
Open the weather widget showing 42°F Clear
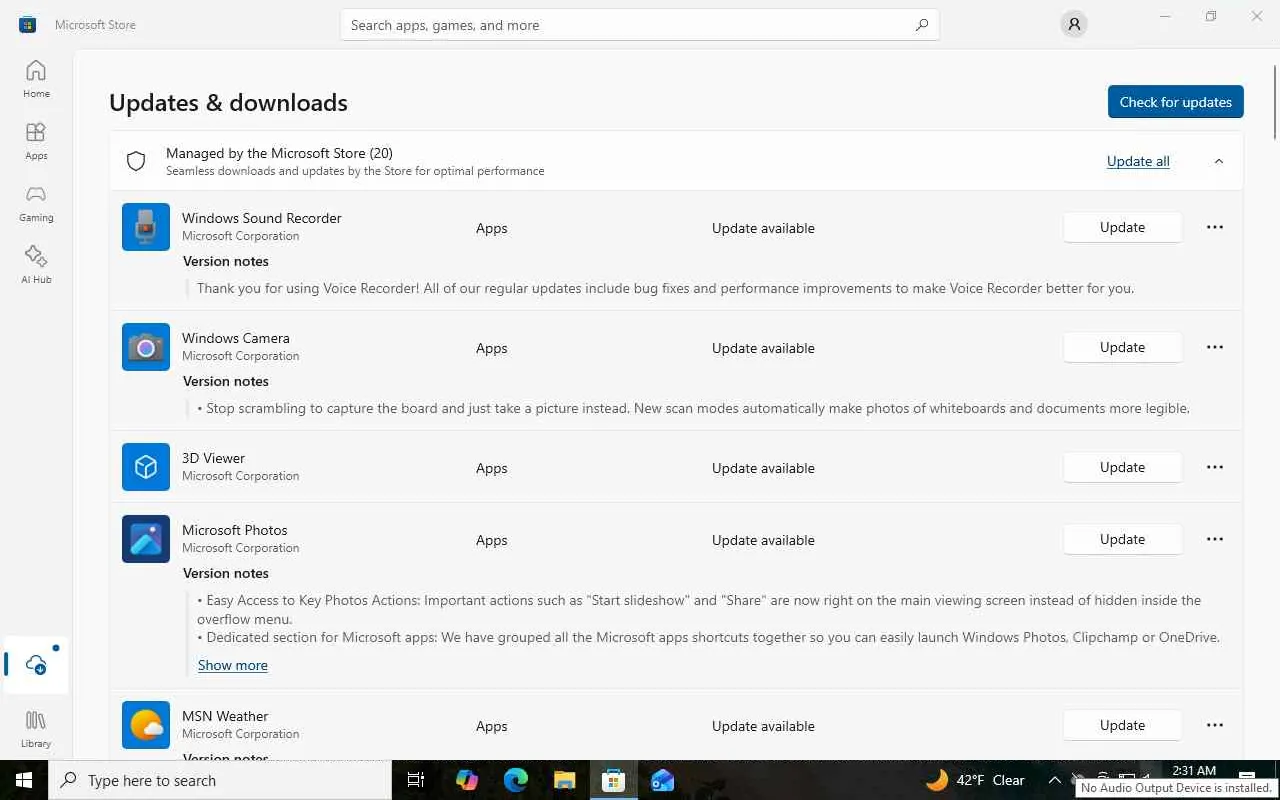pyautogui.click(x=976, y=780)
